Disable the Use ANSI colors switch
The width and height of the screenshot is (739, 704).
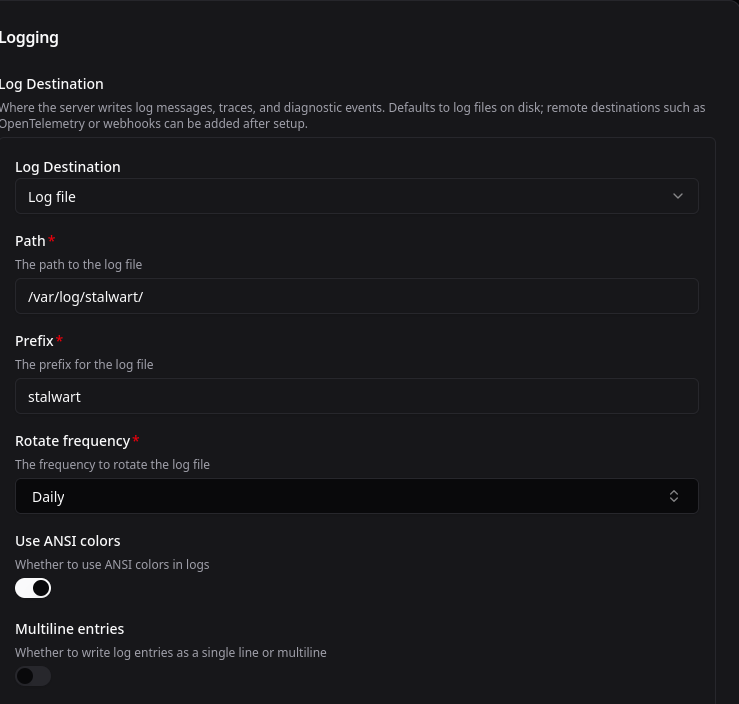tap(33, 588)
